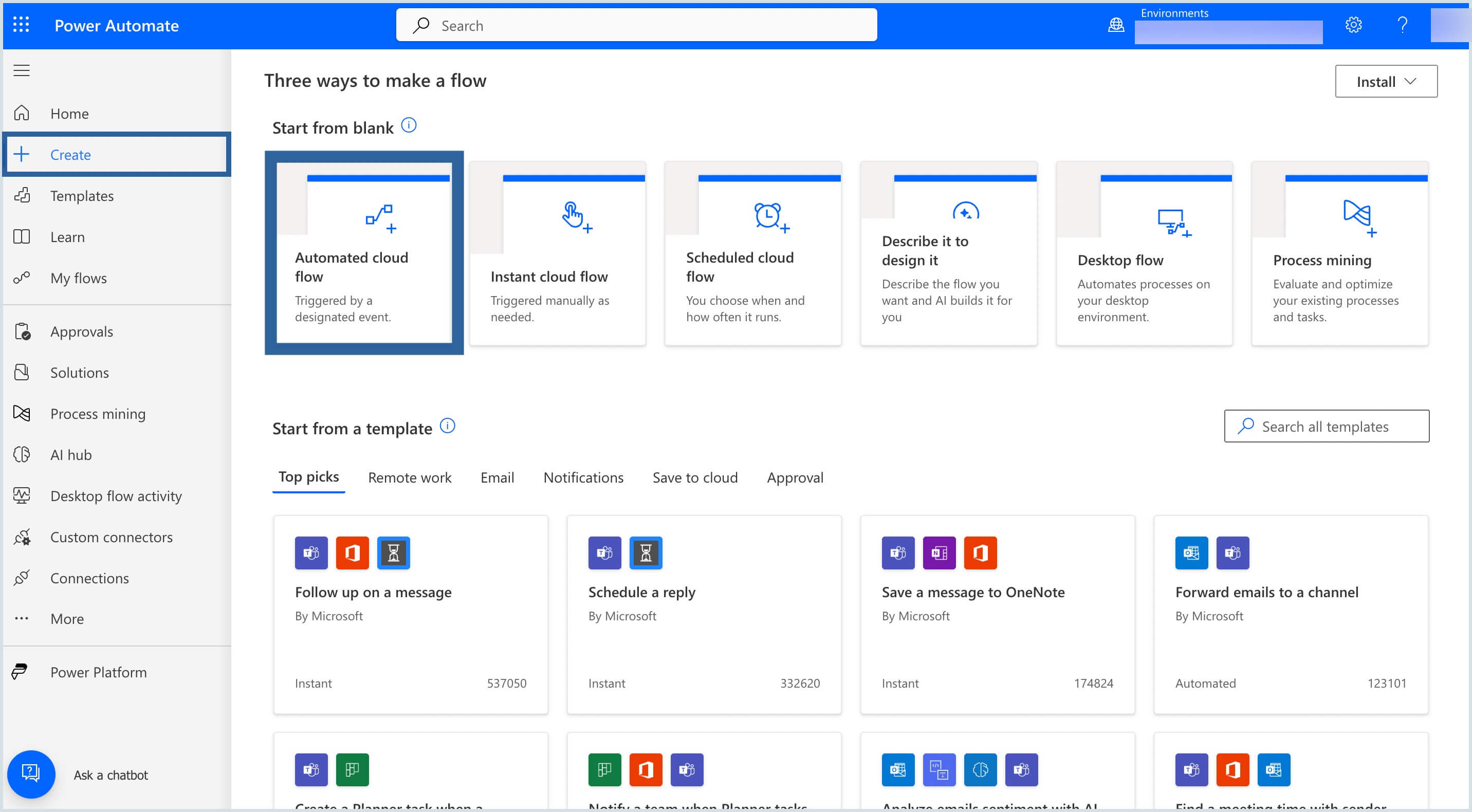Expand the More item in sidebar

[x=67, y=619]
